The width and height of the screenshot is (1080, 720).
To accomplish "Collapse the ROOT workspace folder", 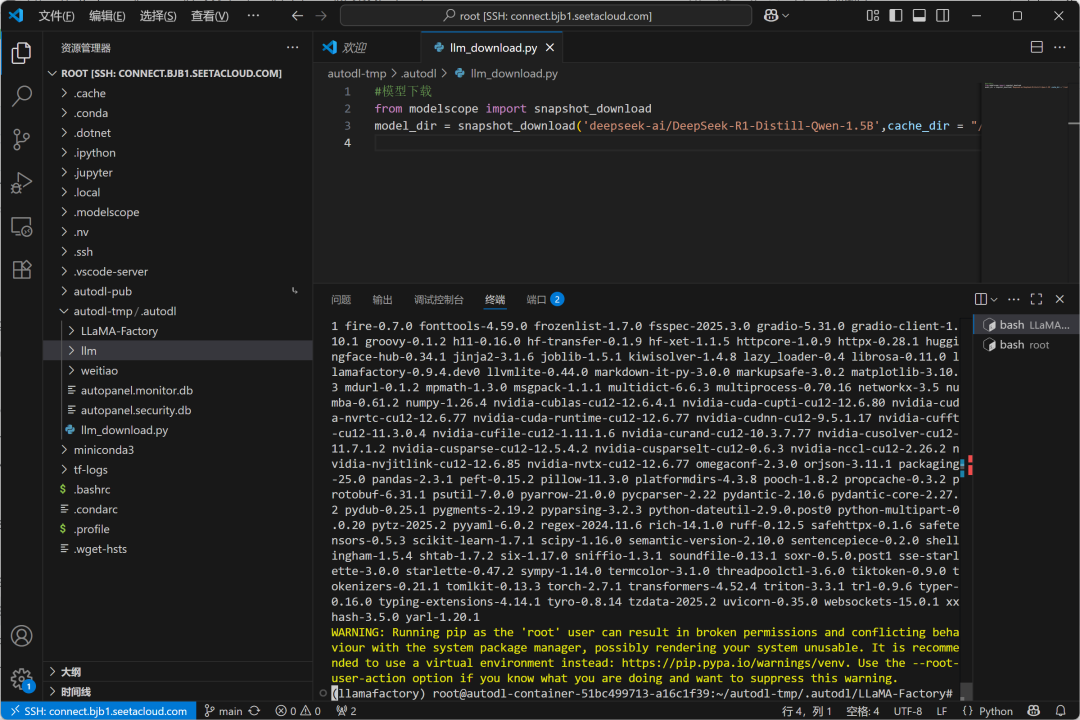I will (178, 73).
